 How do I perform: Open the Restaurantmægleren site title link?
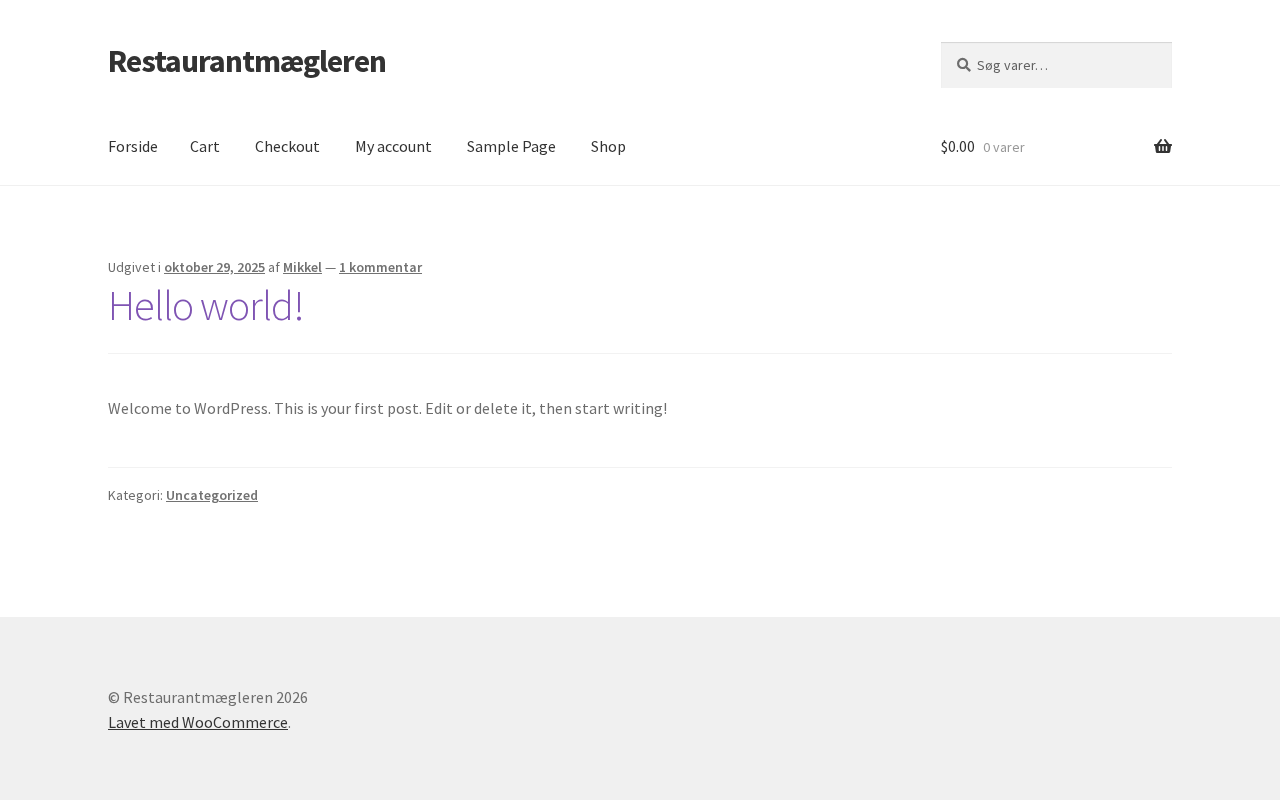click(247, 61)
